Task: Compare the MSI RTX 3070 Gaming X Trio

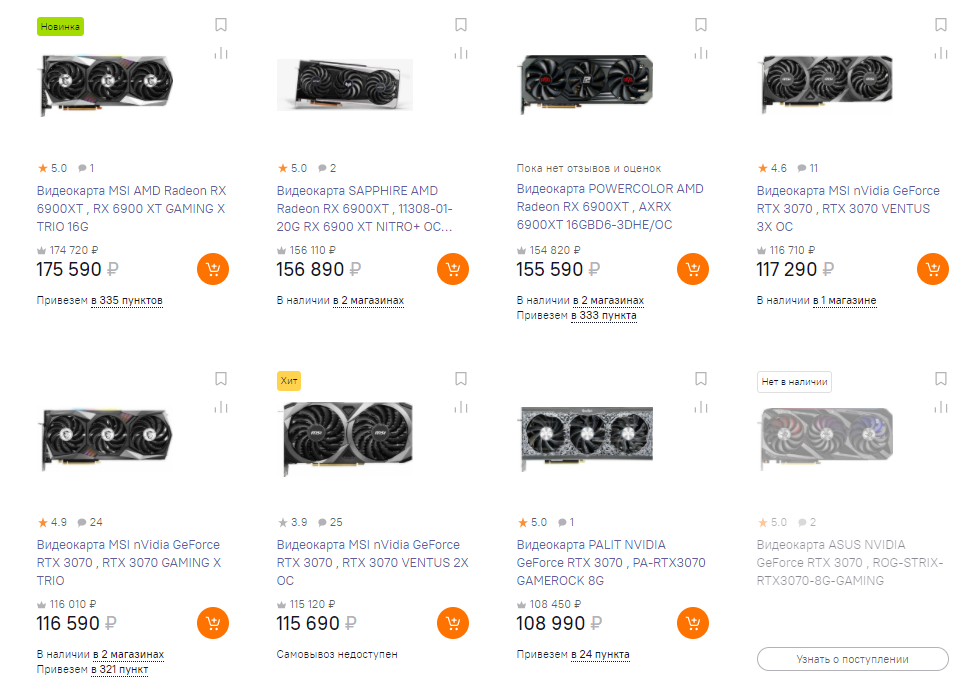Action: (221, 407)
